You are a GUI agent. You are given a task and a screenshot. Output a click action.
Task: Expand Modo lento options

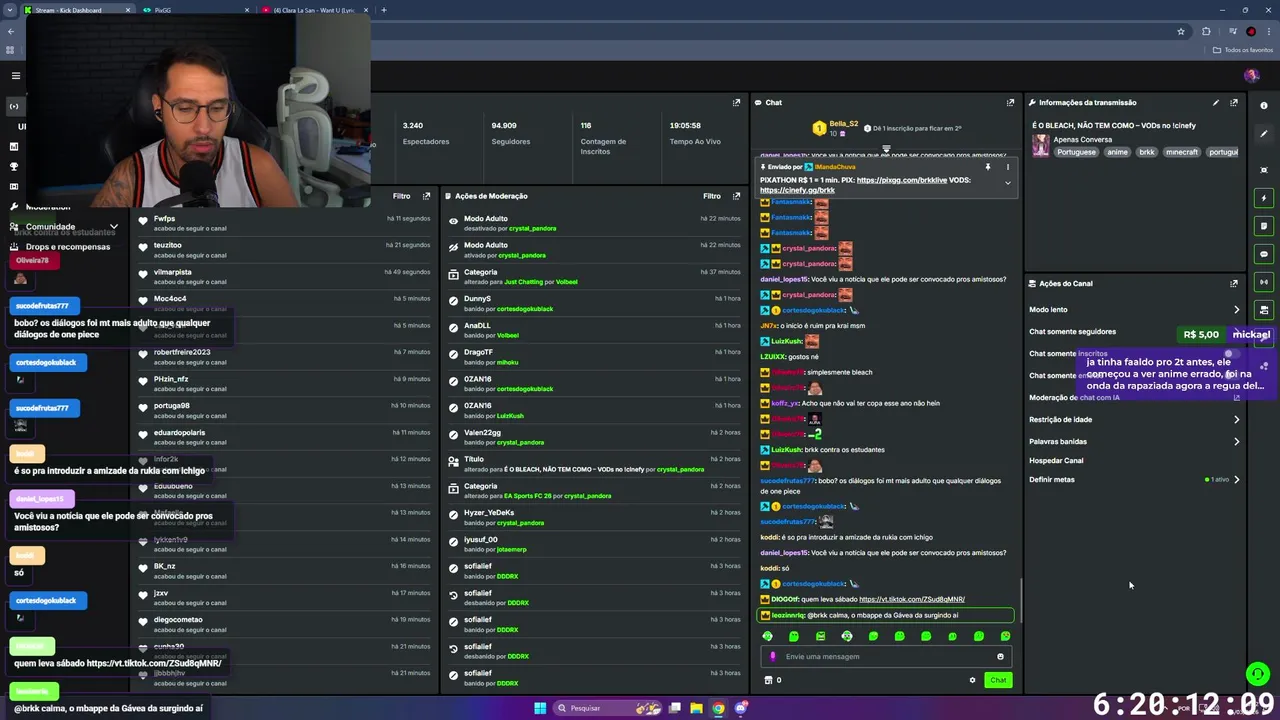point(1236,310)
